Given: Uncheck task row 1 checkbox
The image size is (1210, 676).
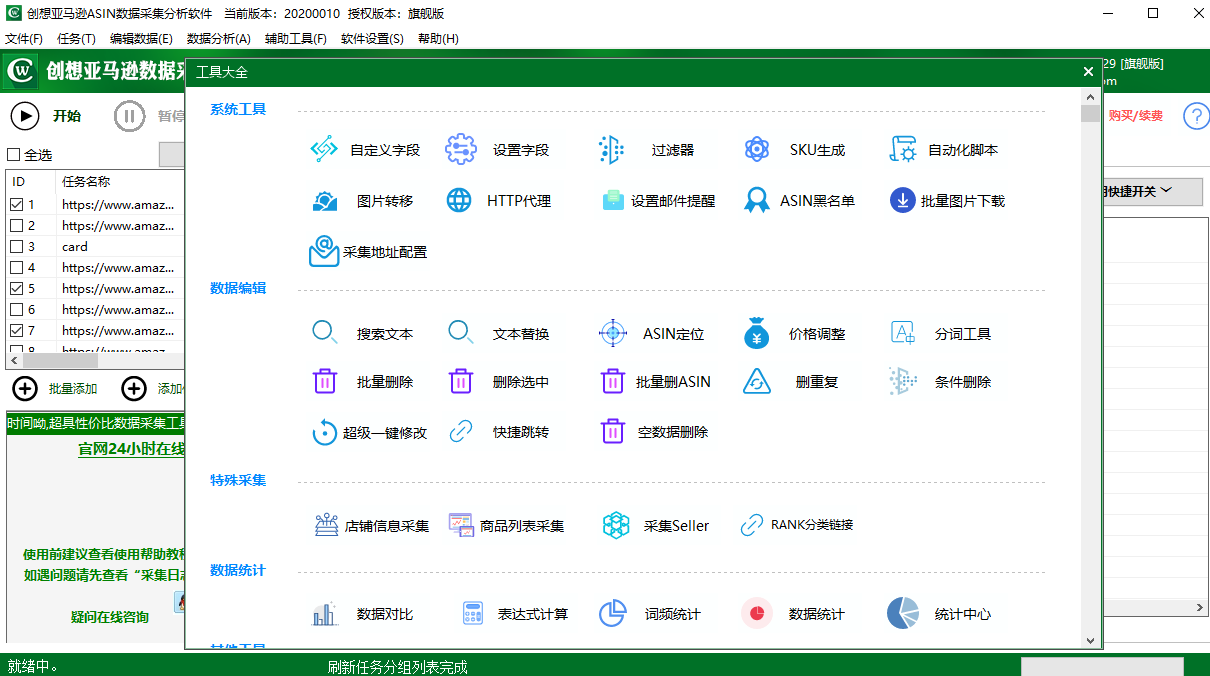Looking at the screenshot, I should 16,204.
